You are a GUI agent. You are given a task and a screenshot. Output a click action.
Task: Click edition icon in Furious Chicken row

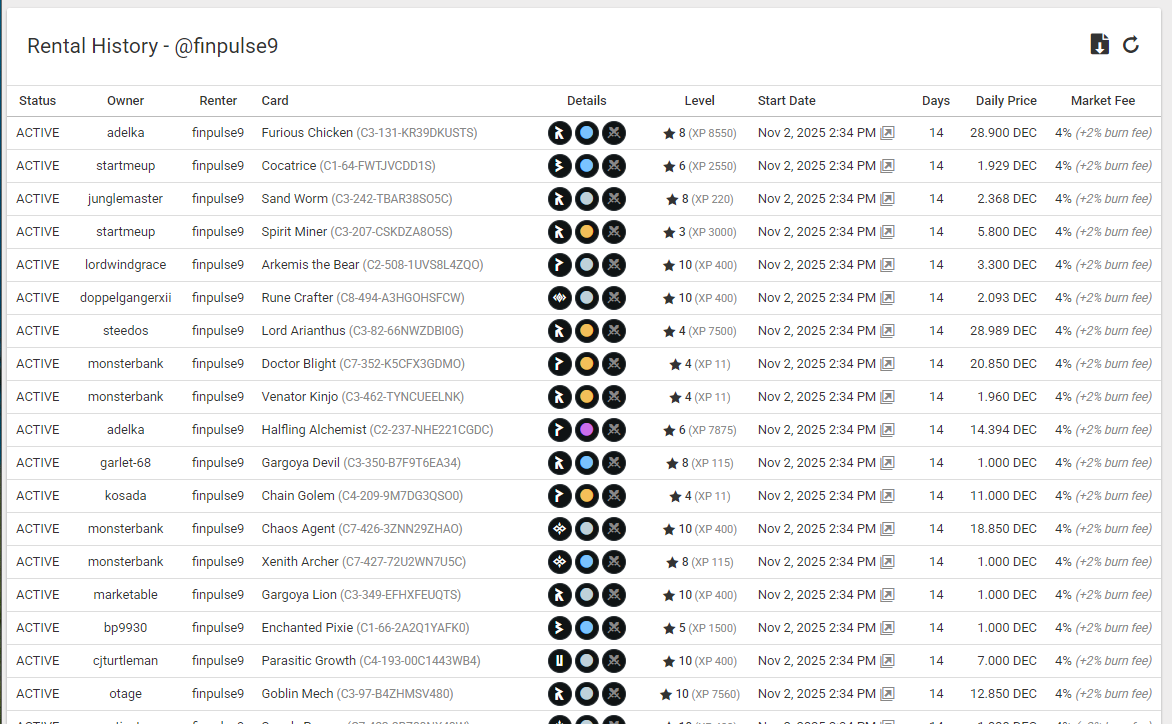[x=559, y=133]
